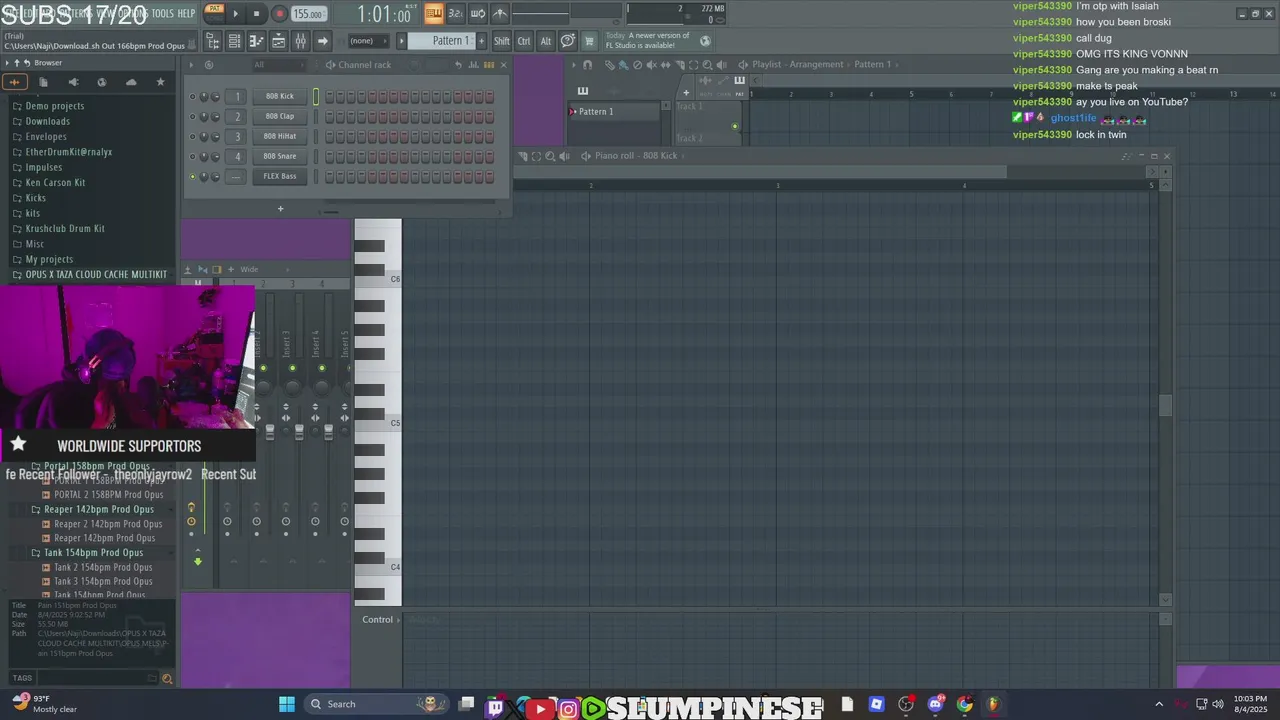Select Tank 2 154bpm Prod Opus file

(103, 567)
